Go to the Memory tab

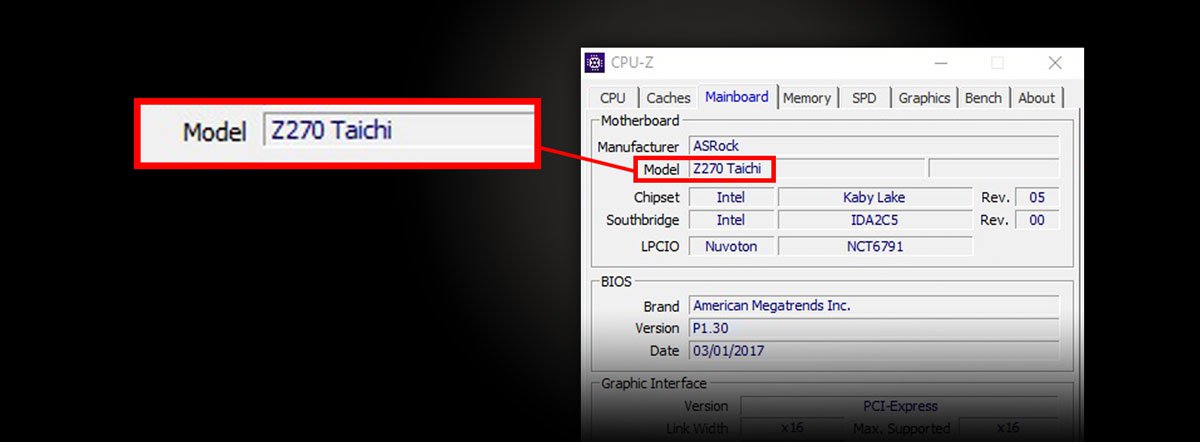(x=806, y=97)
